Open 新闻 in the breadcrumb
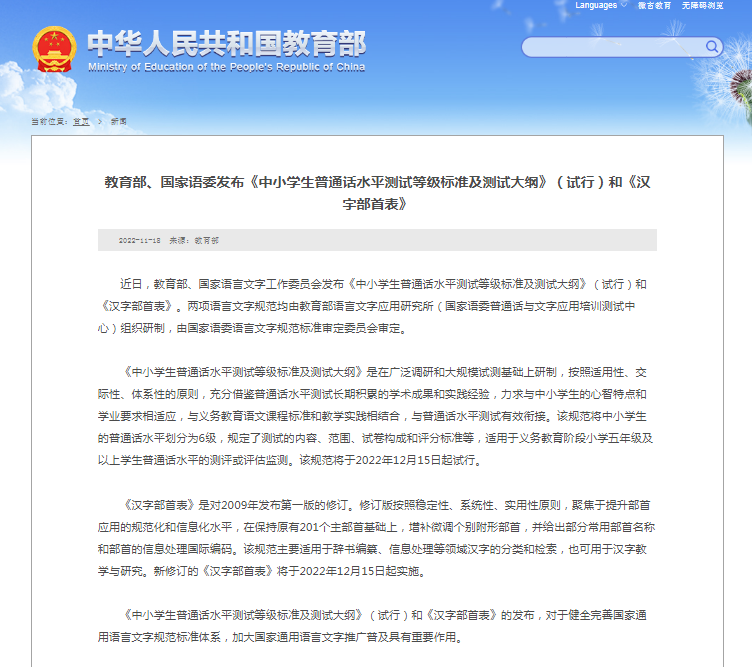This screenshot has height=667, width=752. pos(118,121)
